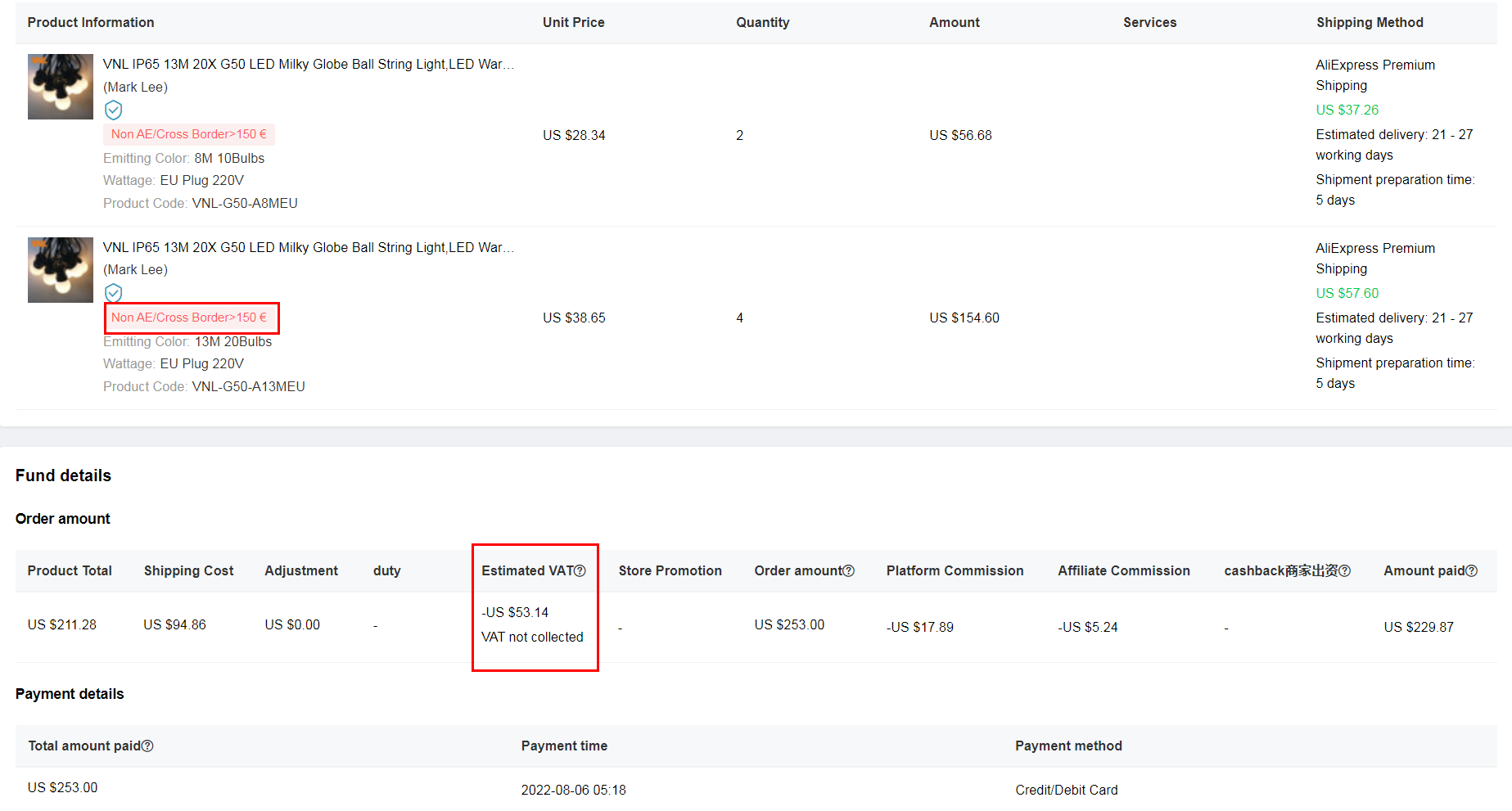The height and width of the screenshot is (811, 1512).
Task: Open the first product thumbnail image
Action: pos(61,87)
